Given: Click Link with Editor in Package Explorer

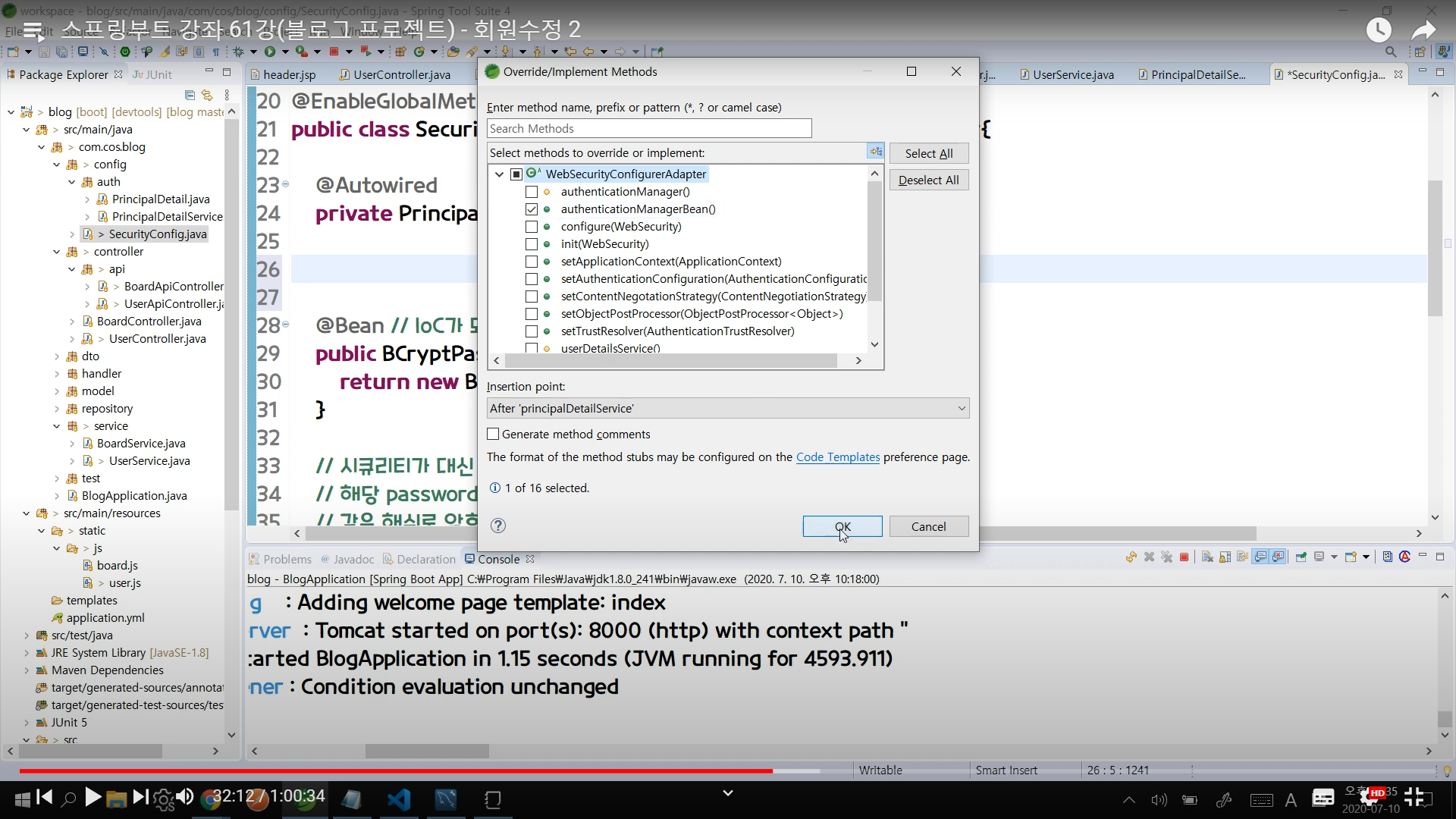Looking at the screenshot, I should click(x=207, y=95).
